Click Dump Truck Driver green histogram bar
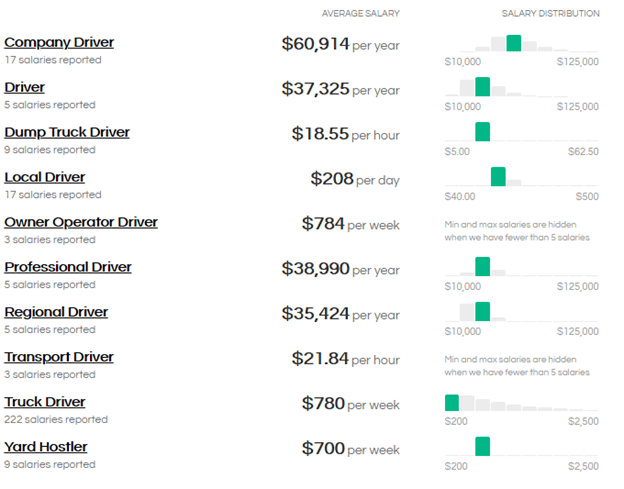Viewport: 624px width, 489px height. coord(483,132)
